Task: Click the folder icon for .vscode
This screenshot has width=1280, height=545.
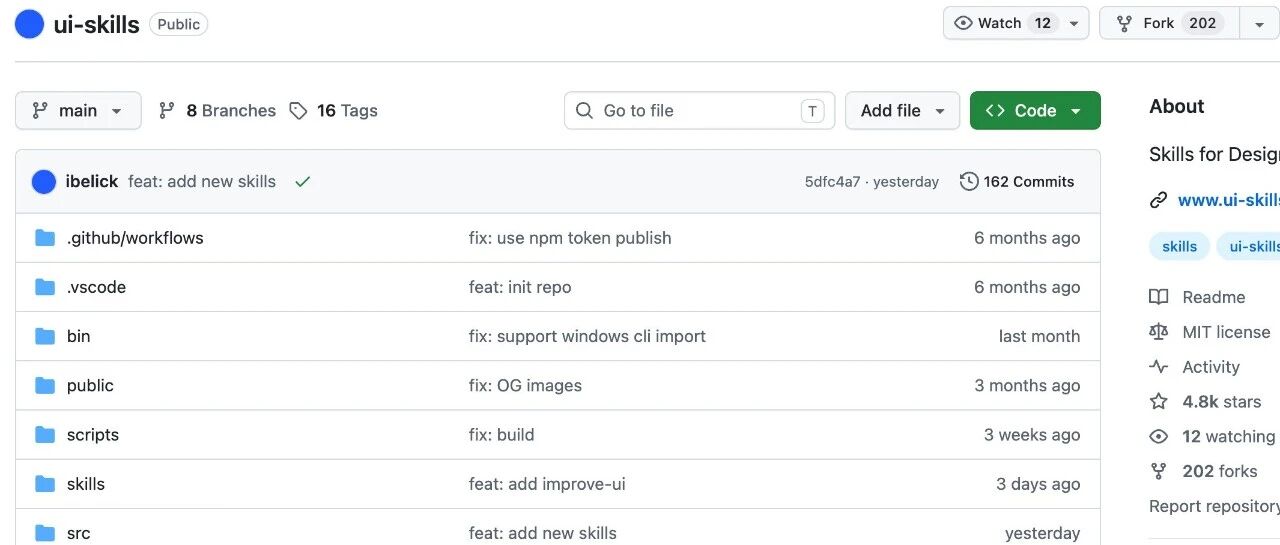Action: point(45,287)
